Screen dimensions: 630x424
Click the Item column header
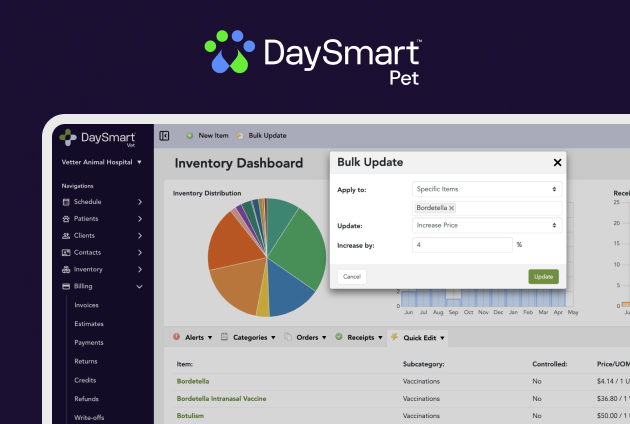[184, 364]
